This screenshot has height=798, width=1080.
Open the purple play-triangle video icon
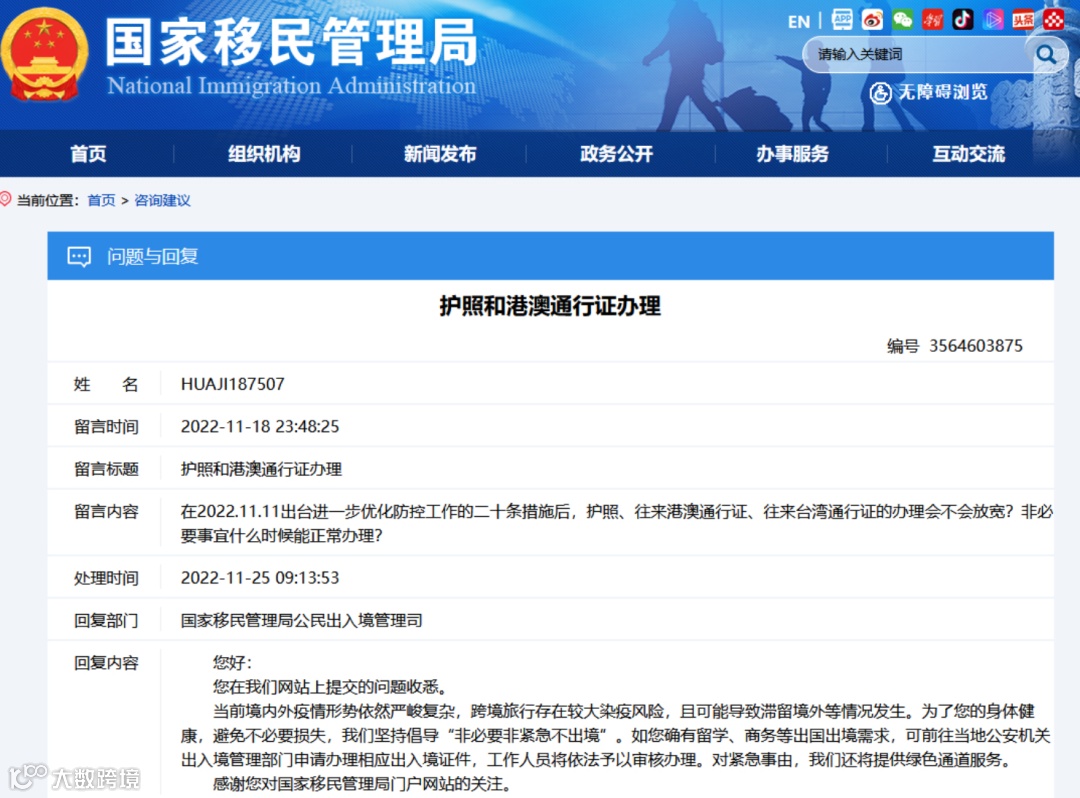pyautogui.click(x=993, y=19)
